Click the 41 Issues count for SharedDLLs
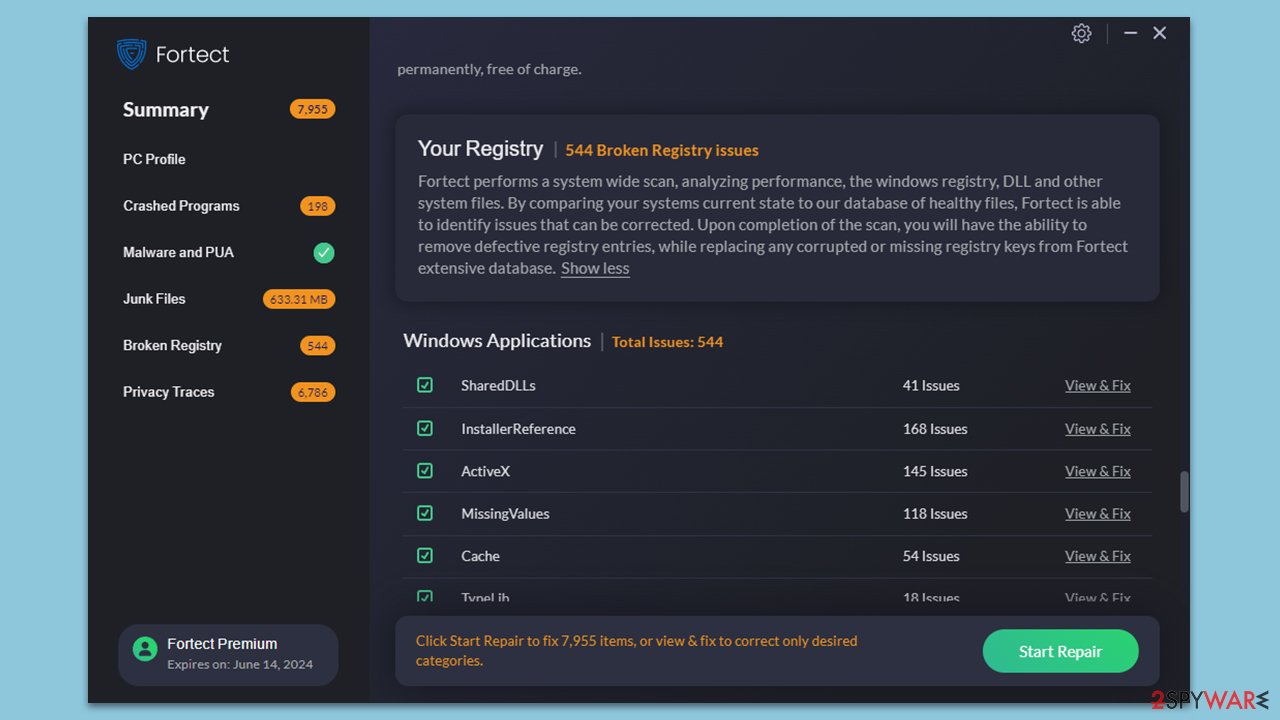 931,385
